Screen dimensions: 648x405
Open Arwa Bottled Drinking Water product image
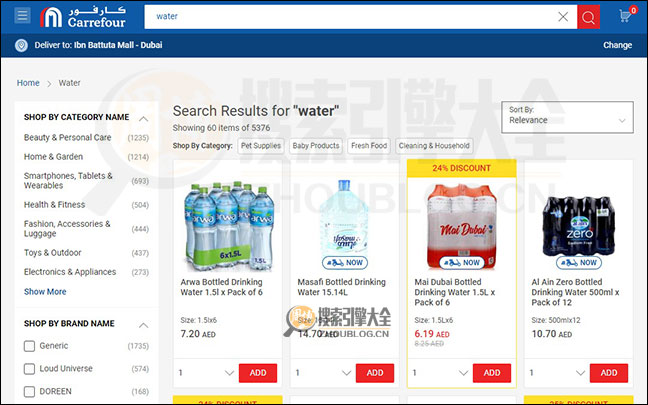click(229, 226)
